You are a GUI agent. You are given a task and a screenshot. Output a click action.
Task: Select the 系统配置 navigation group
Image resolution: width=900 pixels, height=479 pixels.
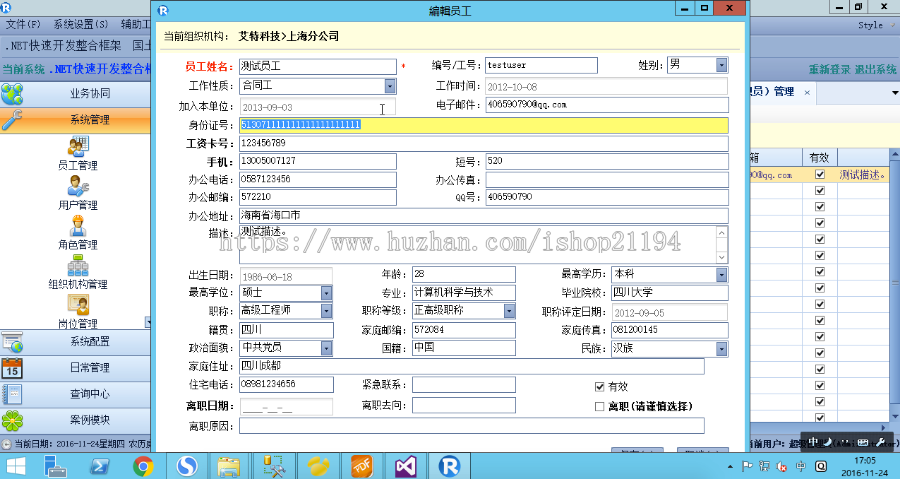75,342
